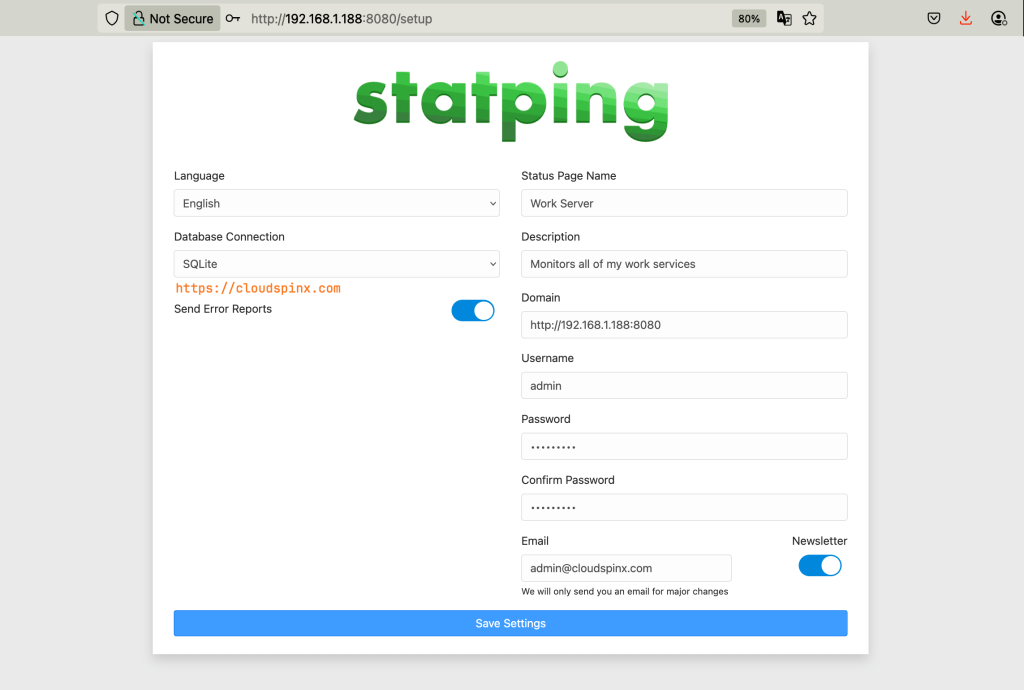Click the Status Page Name field

click(x=684, y=203)
